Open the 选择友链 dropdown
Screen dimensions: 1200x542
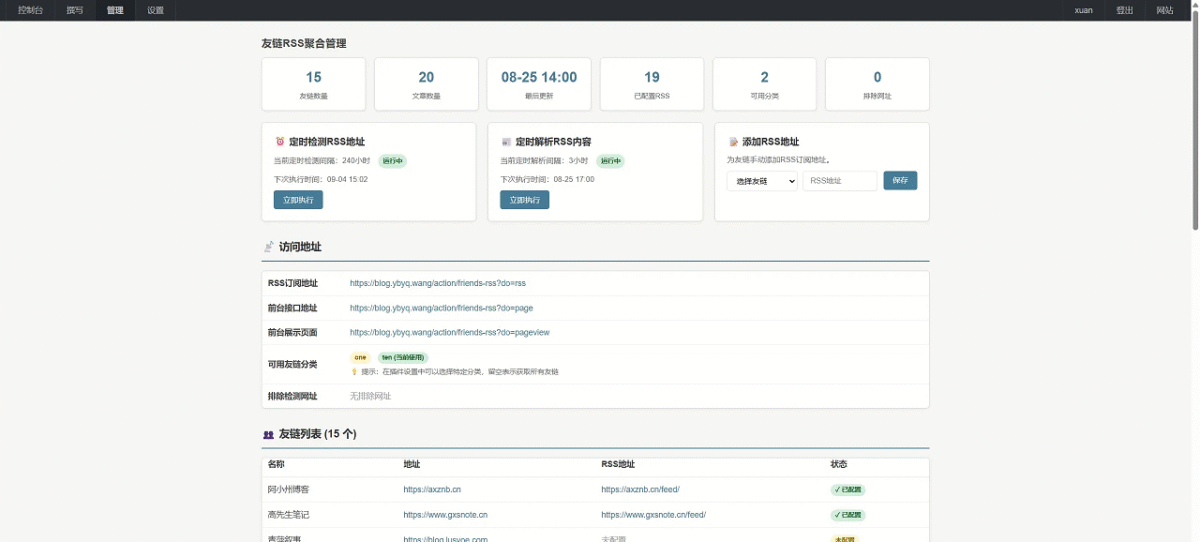click(761, 181)
